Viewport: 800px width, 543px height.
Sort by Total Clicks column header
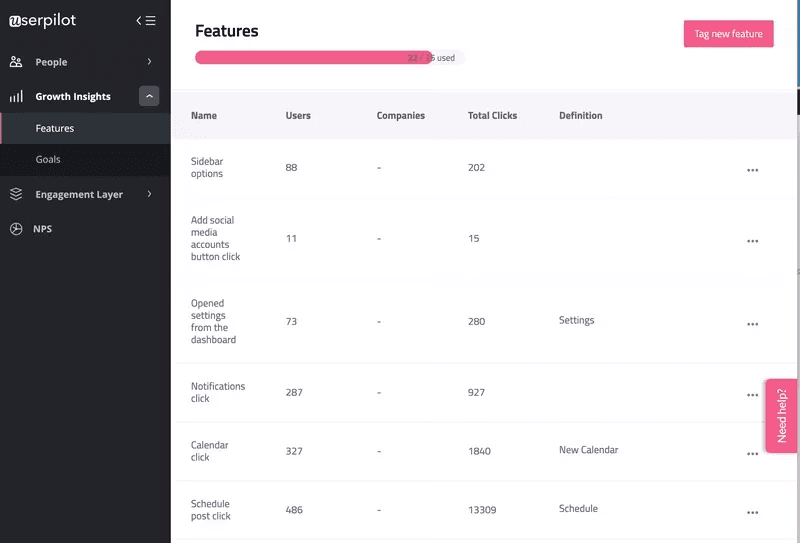tap(492, 116)
